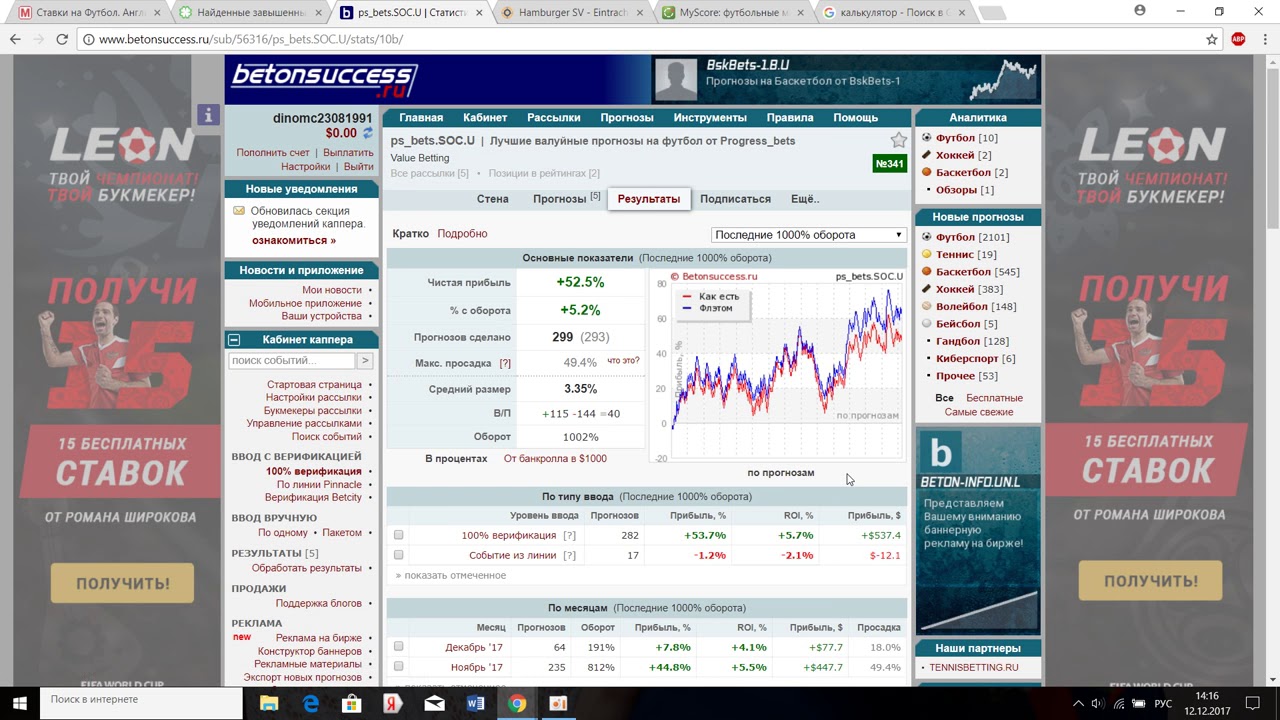Click the Теннис ball icon in Новые прогнозы
The height and width of the screenshot is (720, 1280).
click(x=927, y=254)
